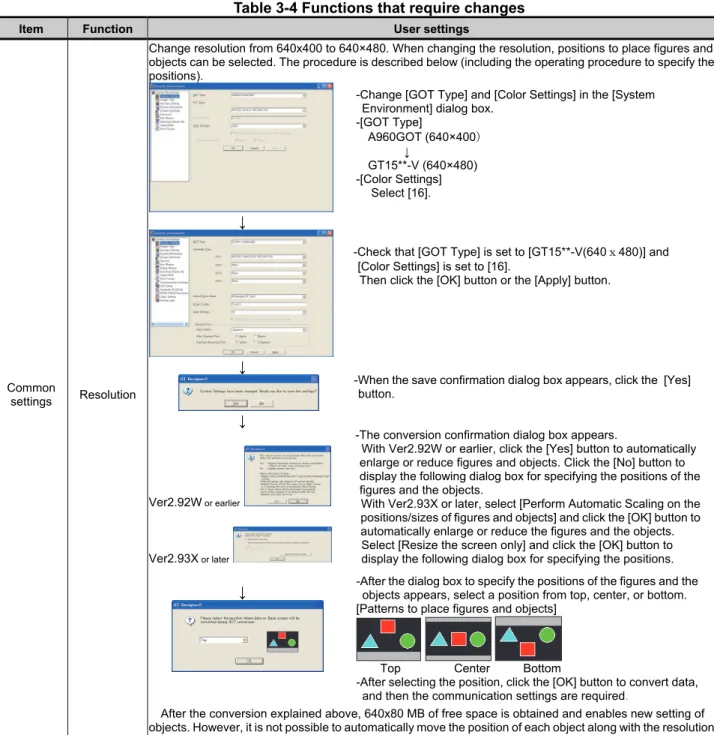Click the Top placement pattern picture

(389, 639)
